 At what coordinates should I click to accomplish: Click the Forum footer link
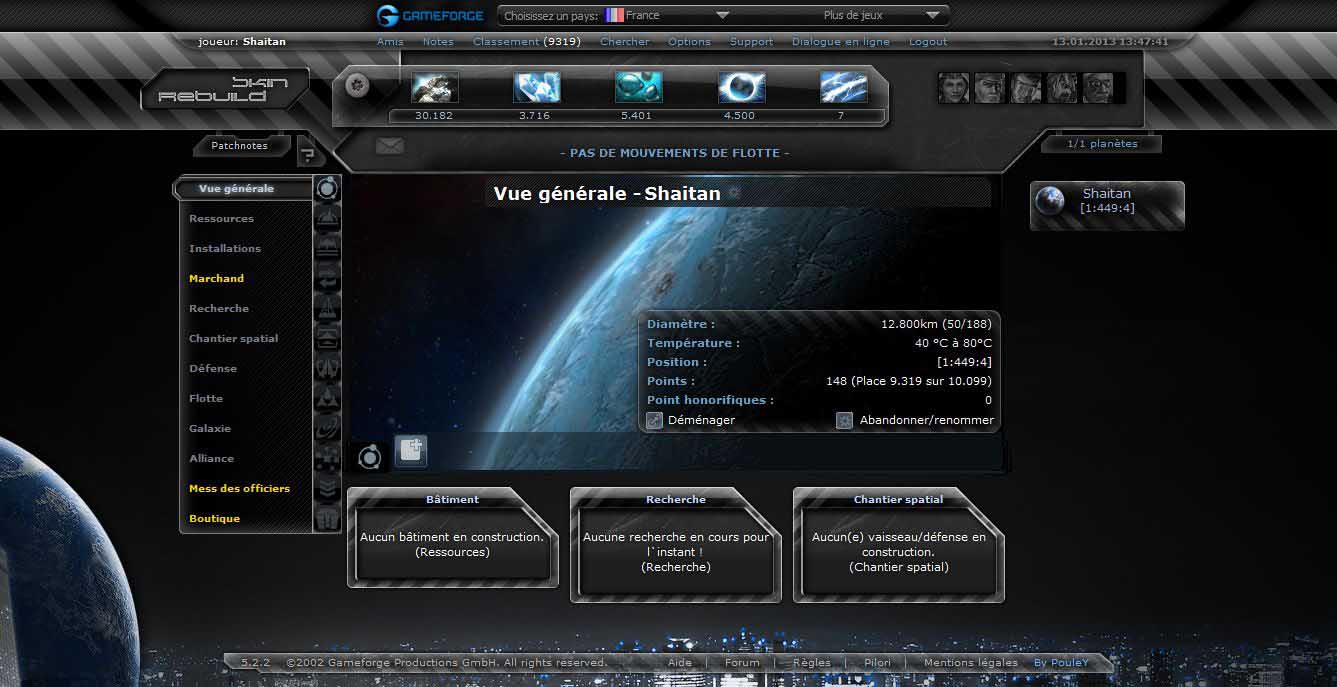(742, 662)
